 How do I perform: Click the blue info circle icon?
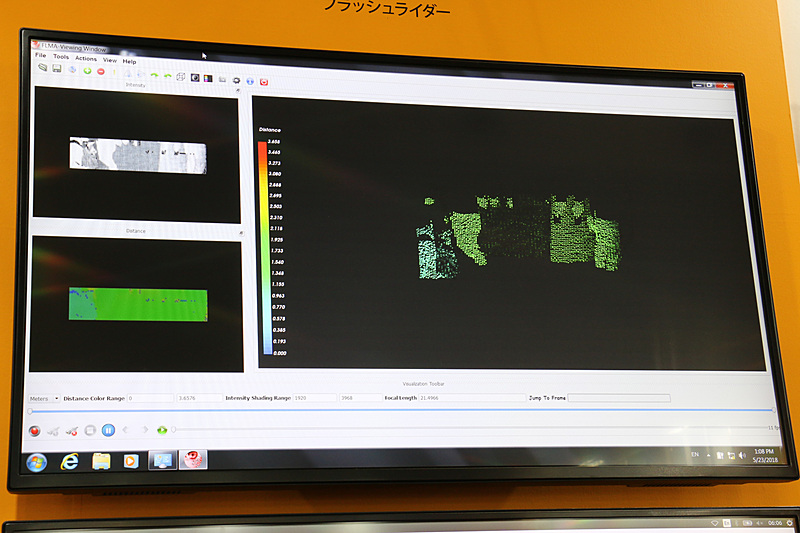click(250, 81)
